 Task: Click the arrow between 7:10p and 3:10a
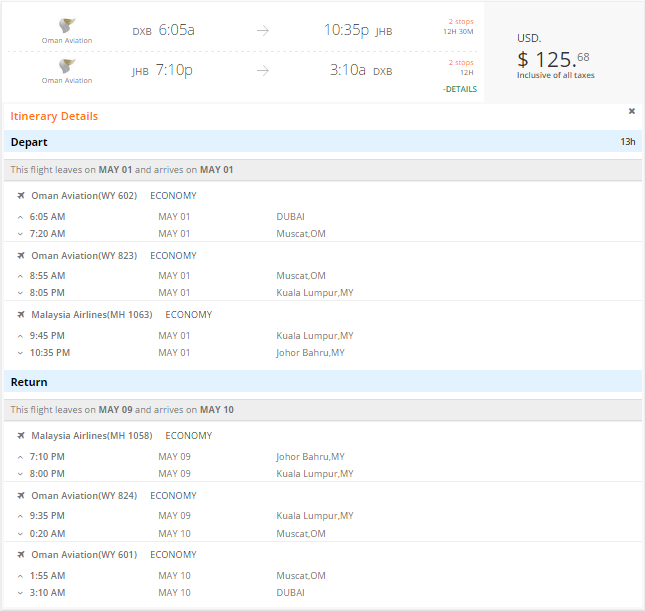[x=263, y=71]
